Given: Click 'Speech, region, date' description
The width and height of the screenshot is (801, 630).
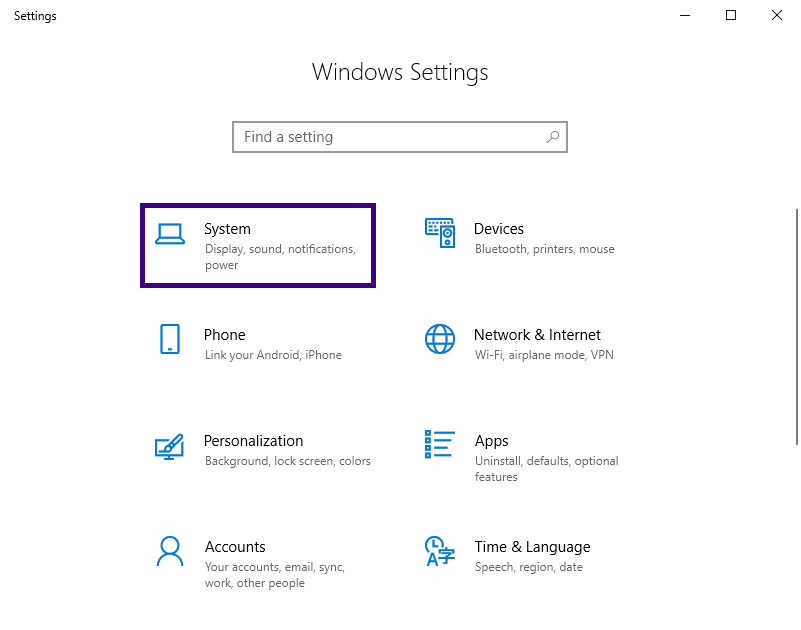Looking at the screenshot, I should (529, 567).
